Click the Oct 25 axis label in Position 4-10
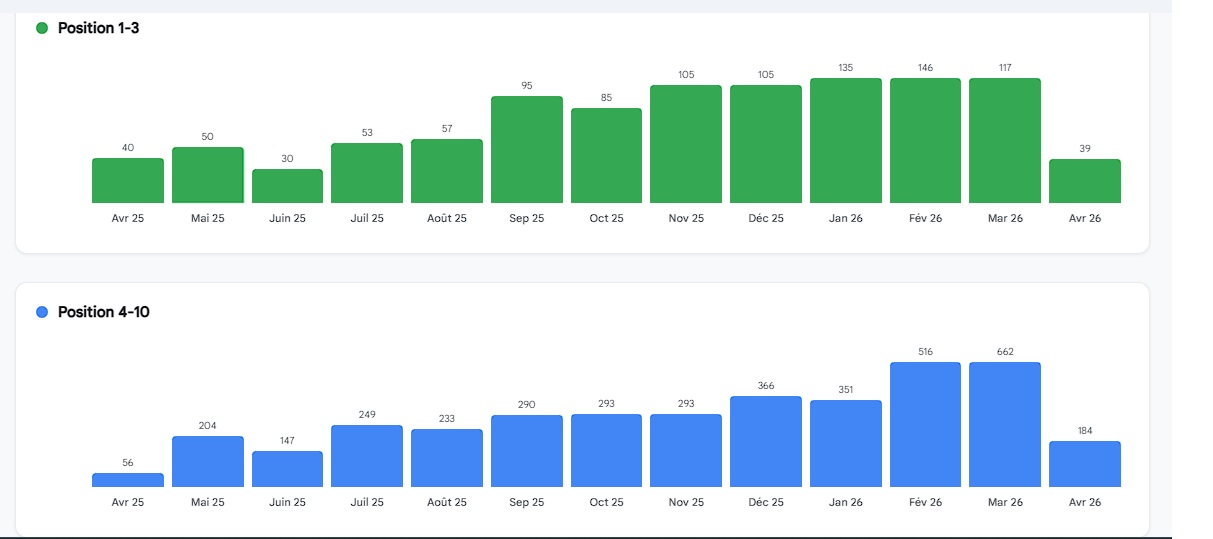Image resolution: width=1213 pixels, height=539 pixels. 606,502
